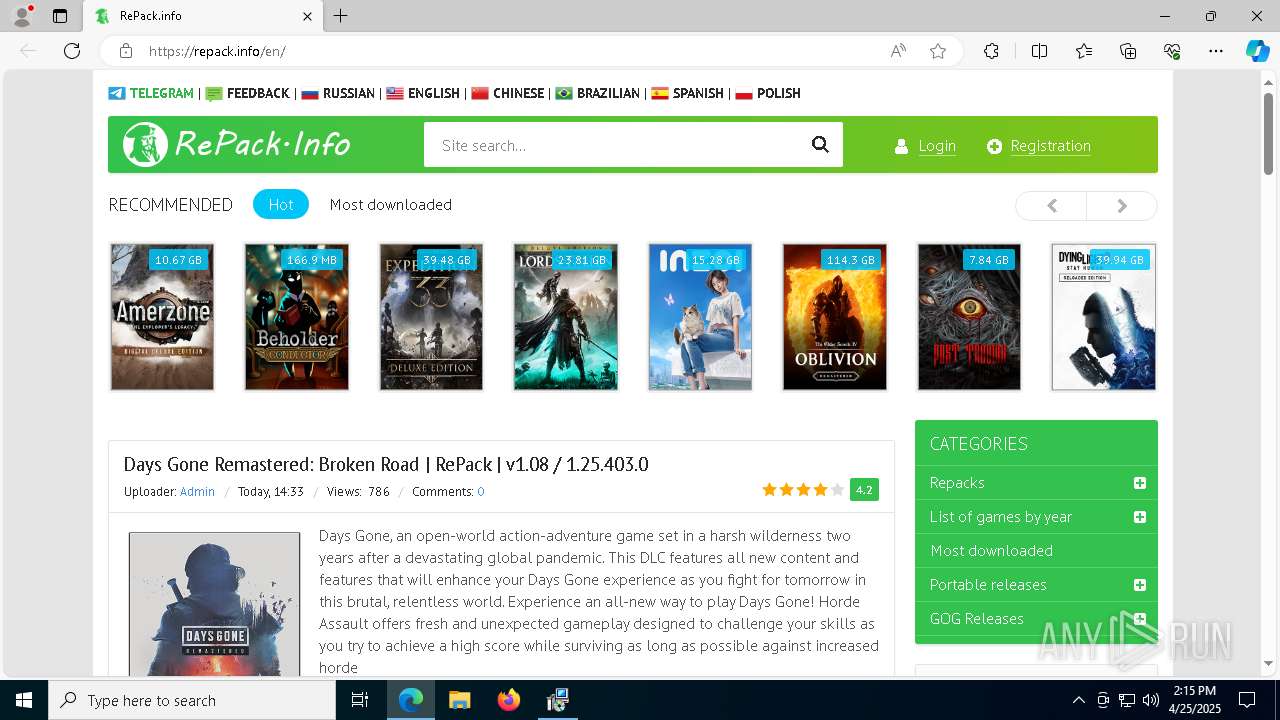Click the Login link
1280x720 pixels.
click(937, 146)
